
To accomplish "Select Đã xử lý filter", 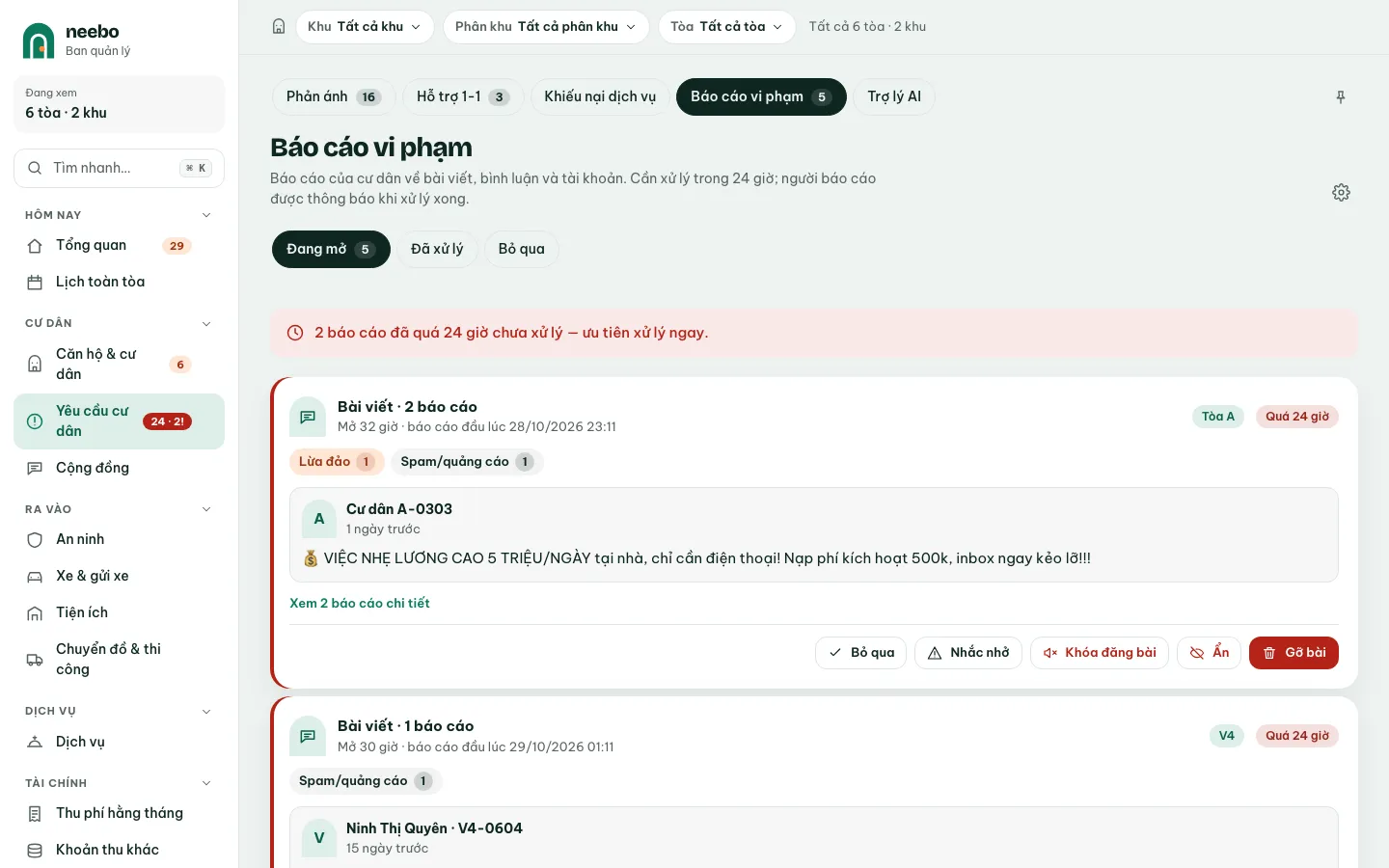I will click(x=437, y=250).
